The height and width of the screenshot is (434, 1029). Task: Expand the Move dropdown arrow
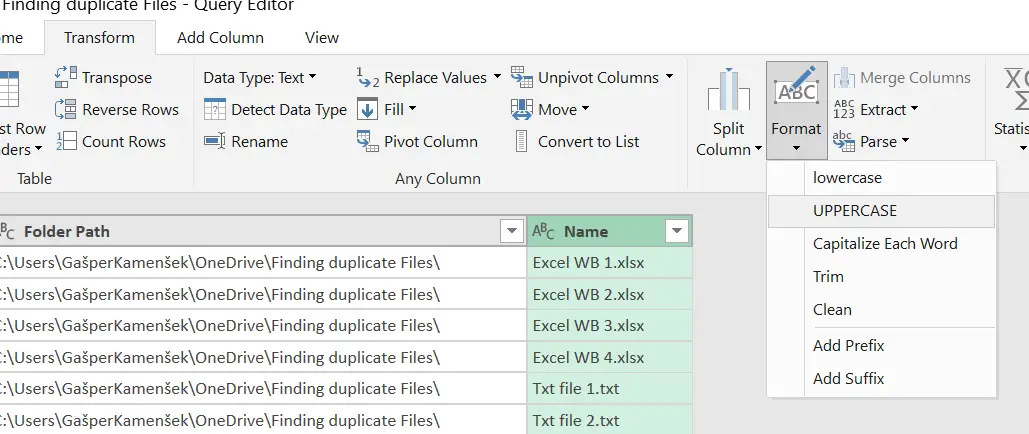[x=585, y=109]
